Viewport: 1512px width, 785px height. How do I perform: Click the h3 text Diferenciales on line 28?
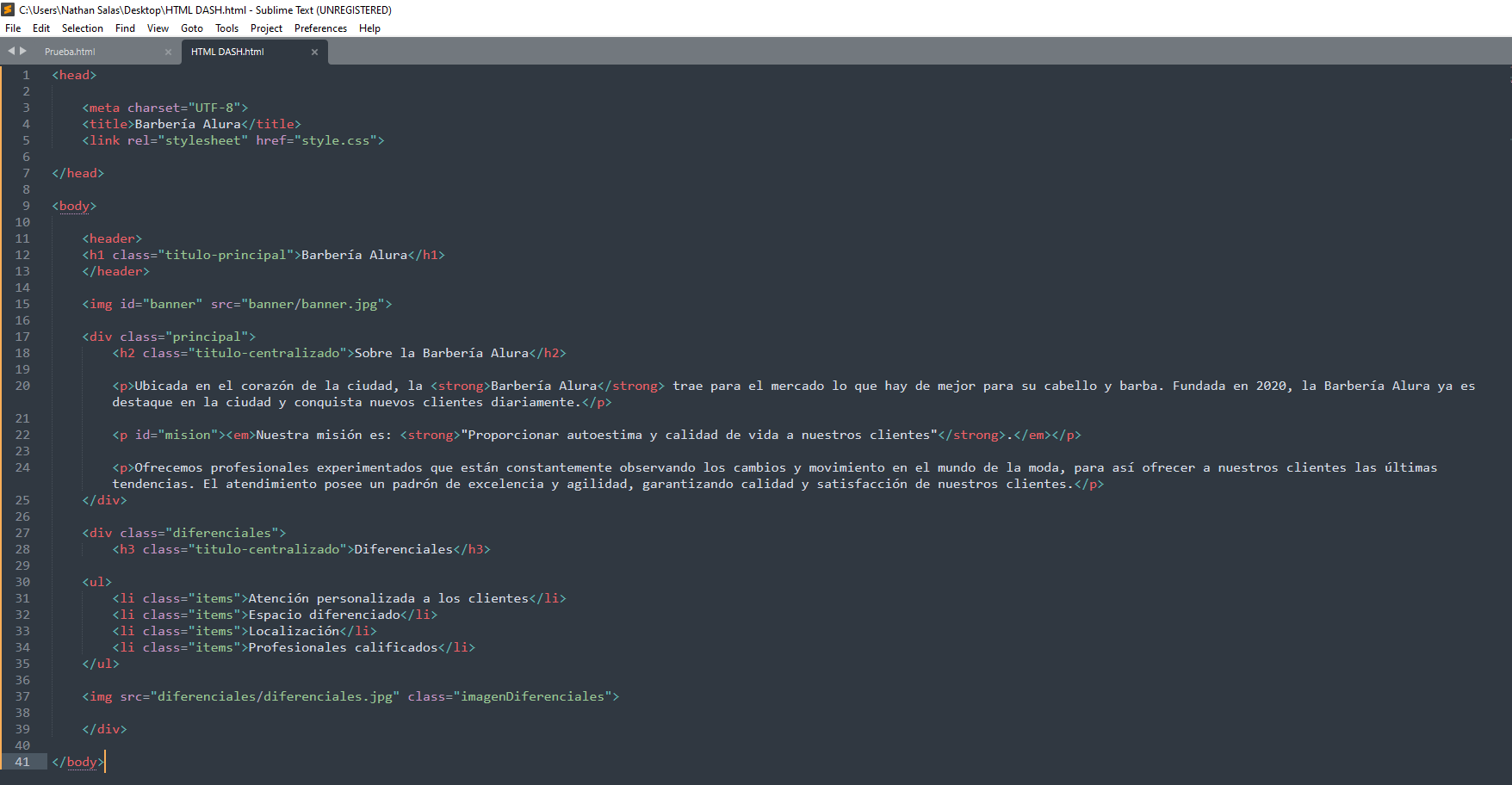tap(404, 549)
